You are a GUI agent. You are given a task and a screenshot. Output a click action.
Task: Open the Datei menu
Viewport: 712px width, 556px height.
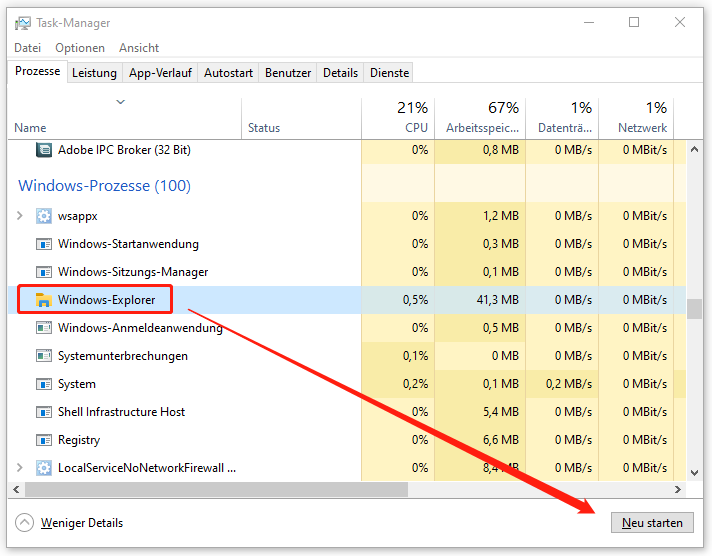point(28,48)
